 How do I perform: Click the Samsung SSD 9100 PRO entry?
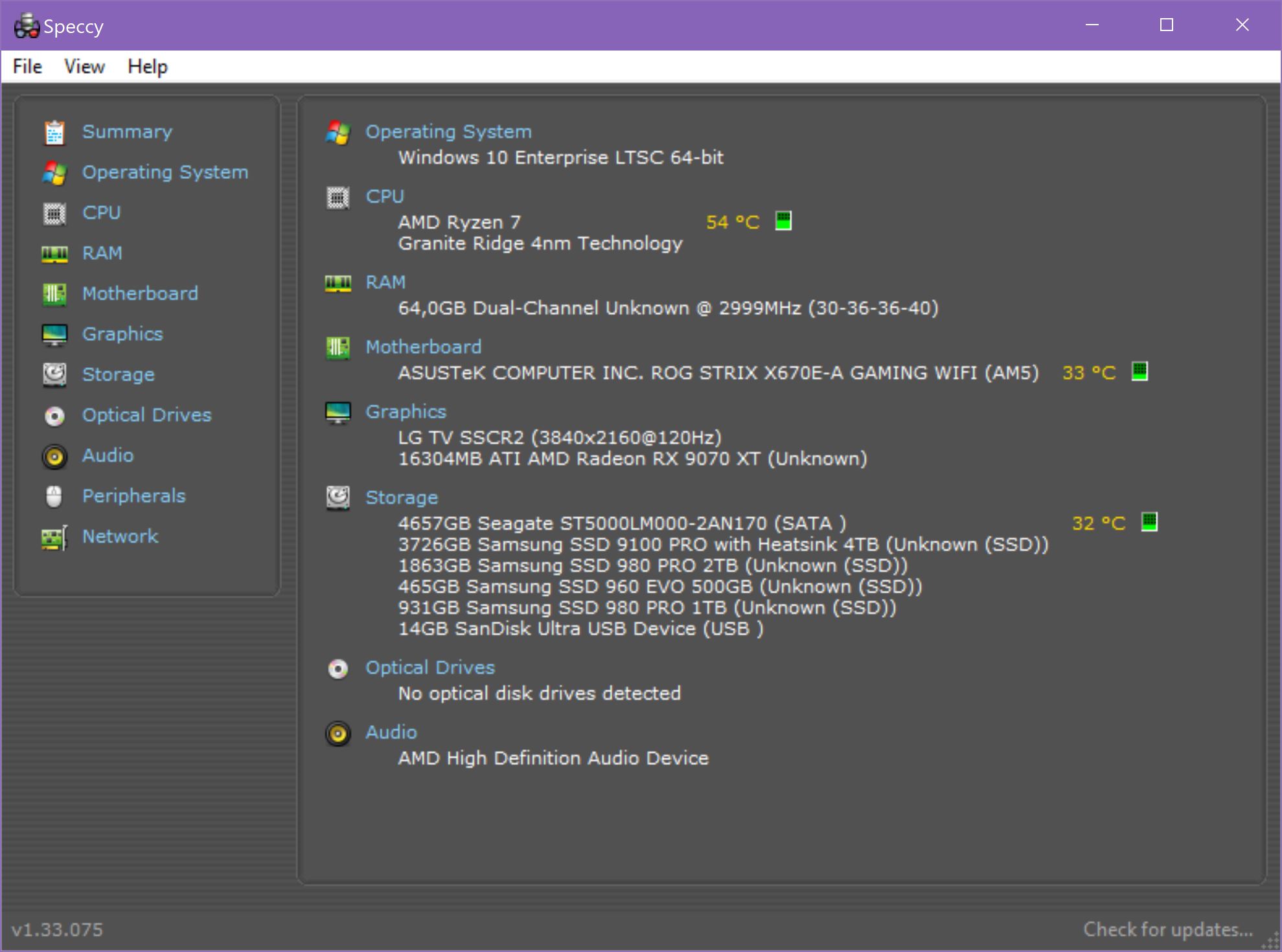pyautogui.click(x=724, y=545)
